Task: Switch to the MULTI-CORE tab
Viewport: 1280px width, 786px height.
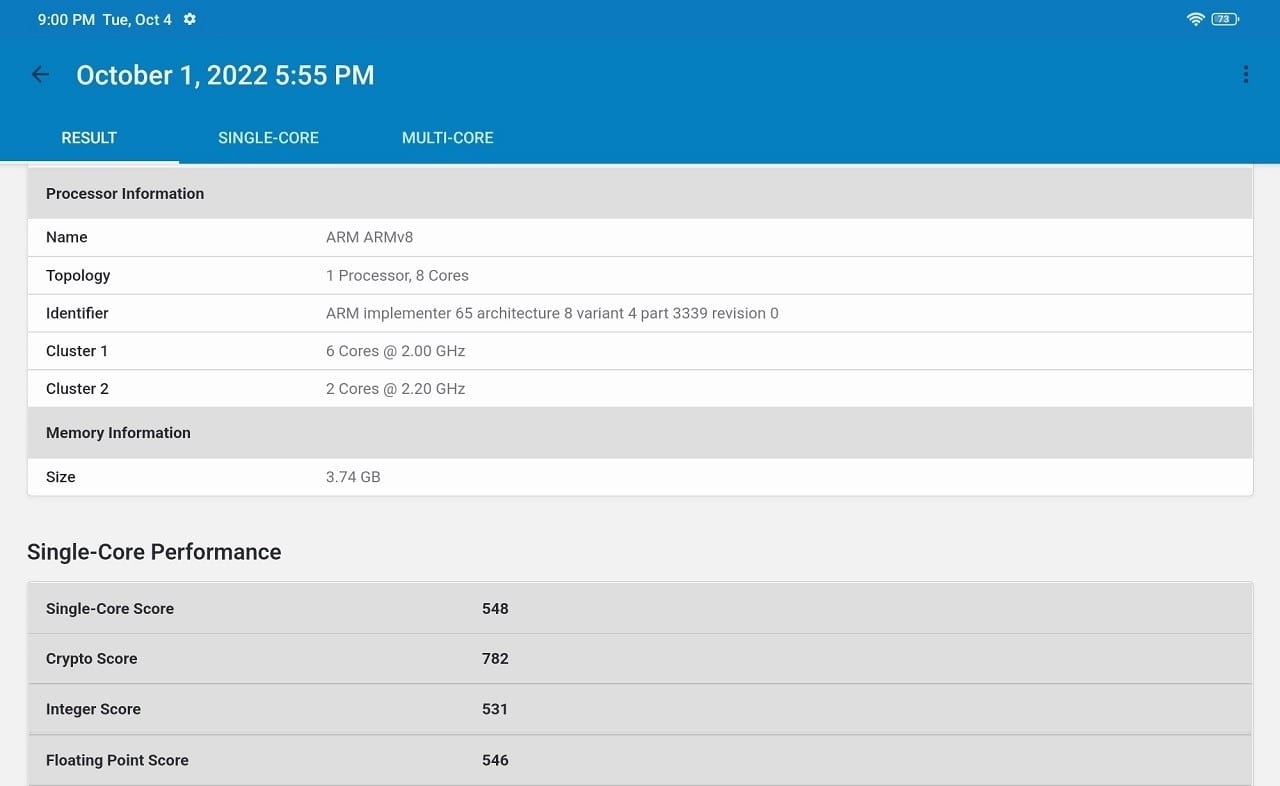Action: click(x=447, y=138)
